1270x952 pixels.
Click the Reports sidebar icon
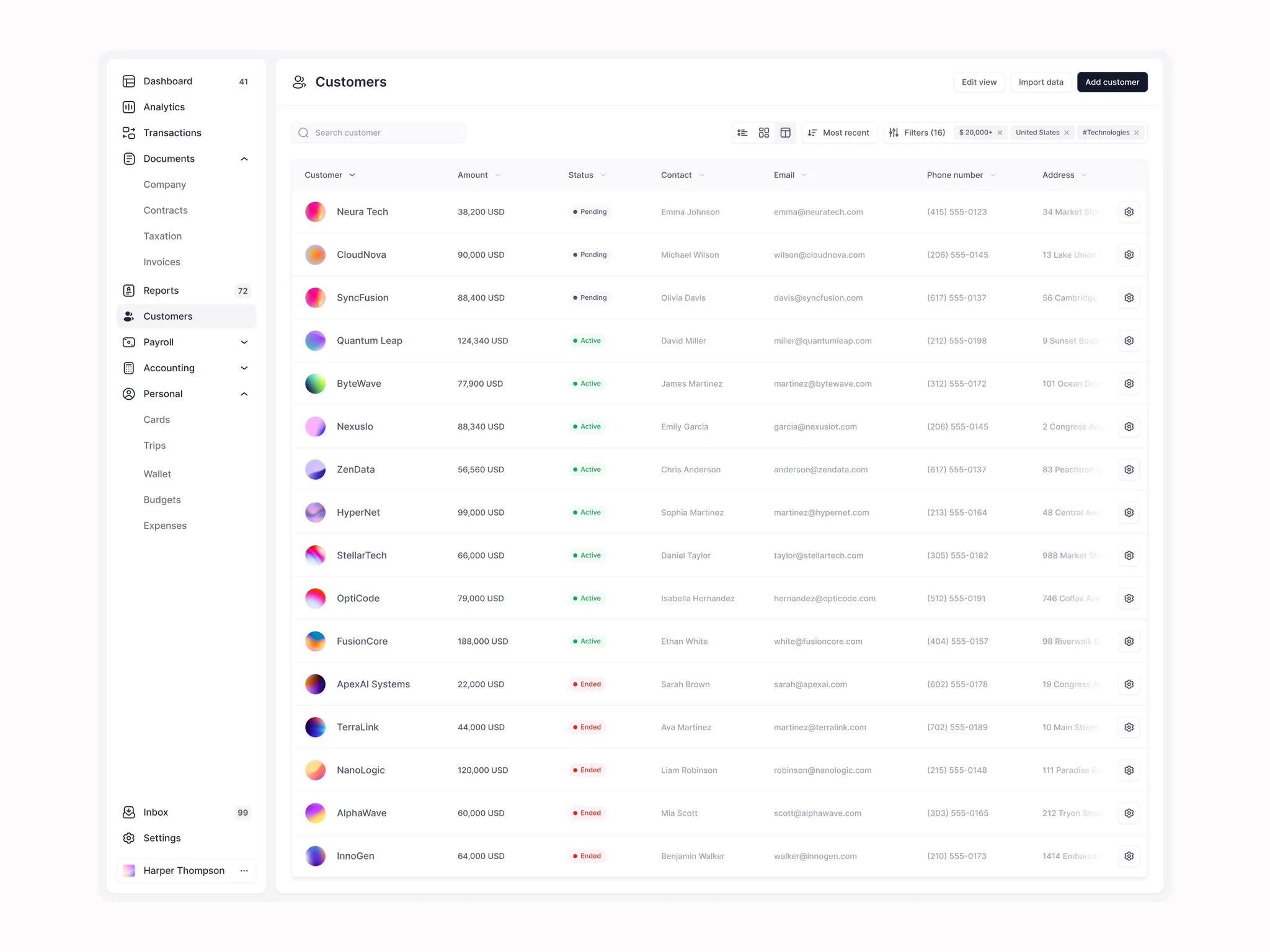129,291
